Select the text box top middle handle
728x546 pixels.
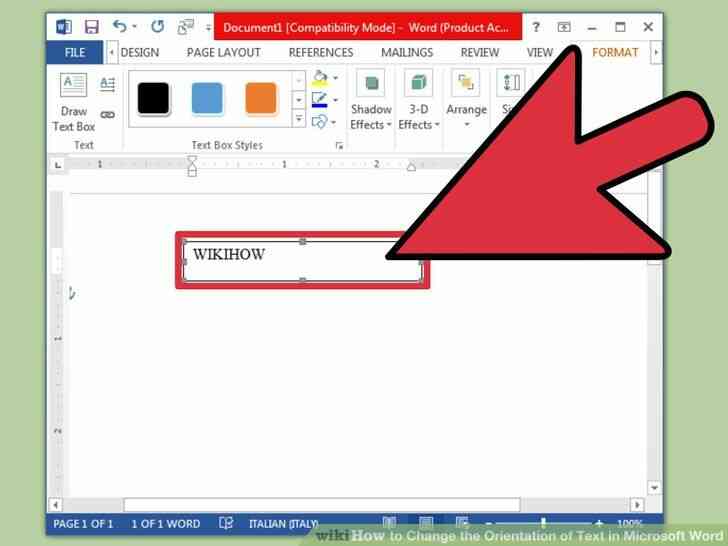[303, 241]
